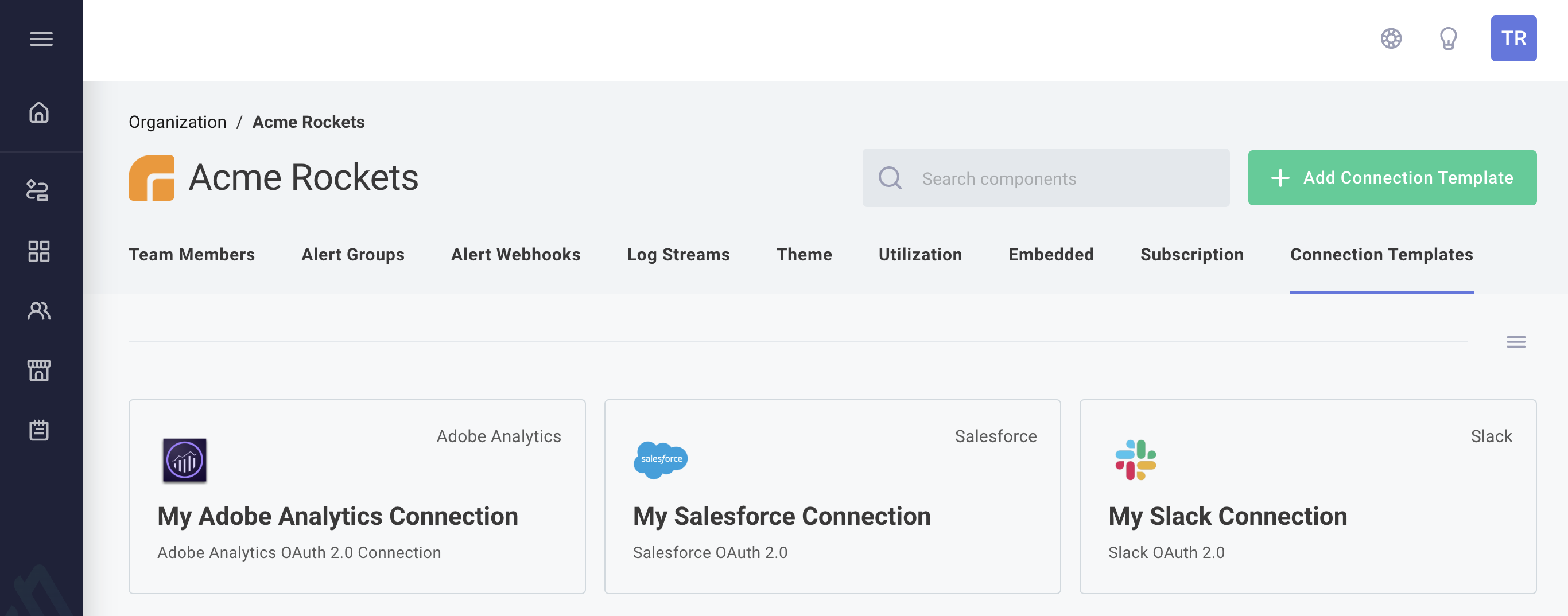Open the help lifebuoy icon
Screen dimensions: 1568x616
[x=1391, y=39]
